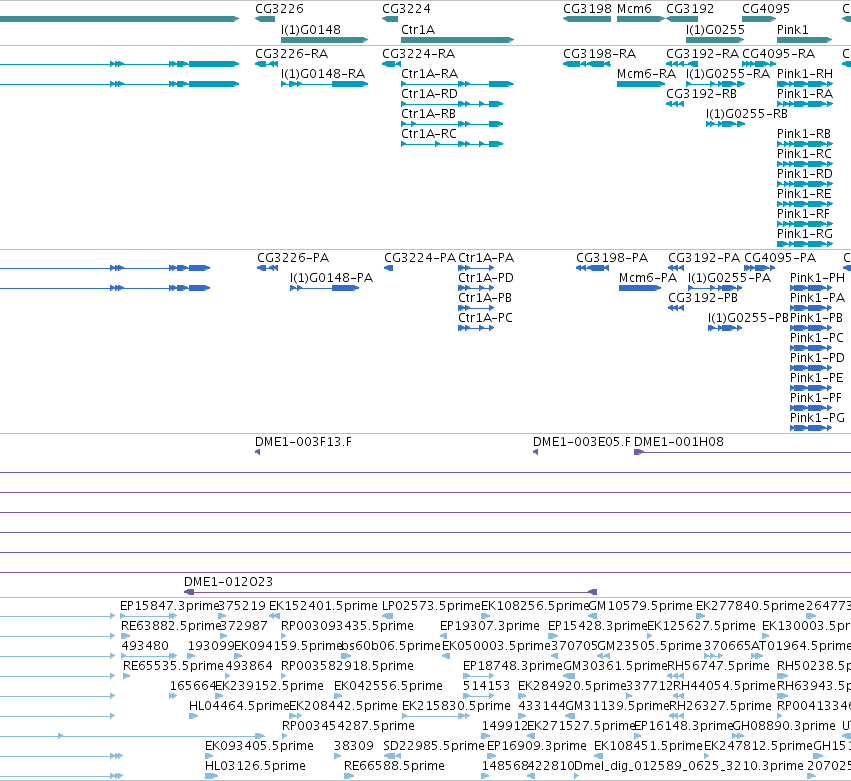851x781 pixels.
Task: Select the Pink1-PD protein label
Action: 817,358
